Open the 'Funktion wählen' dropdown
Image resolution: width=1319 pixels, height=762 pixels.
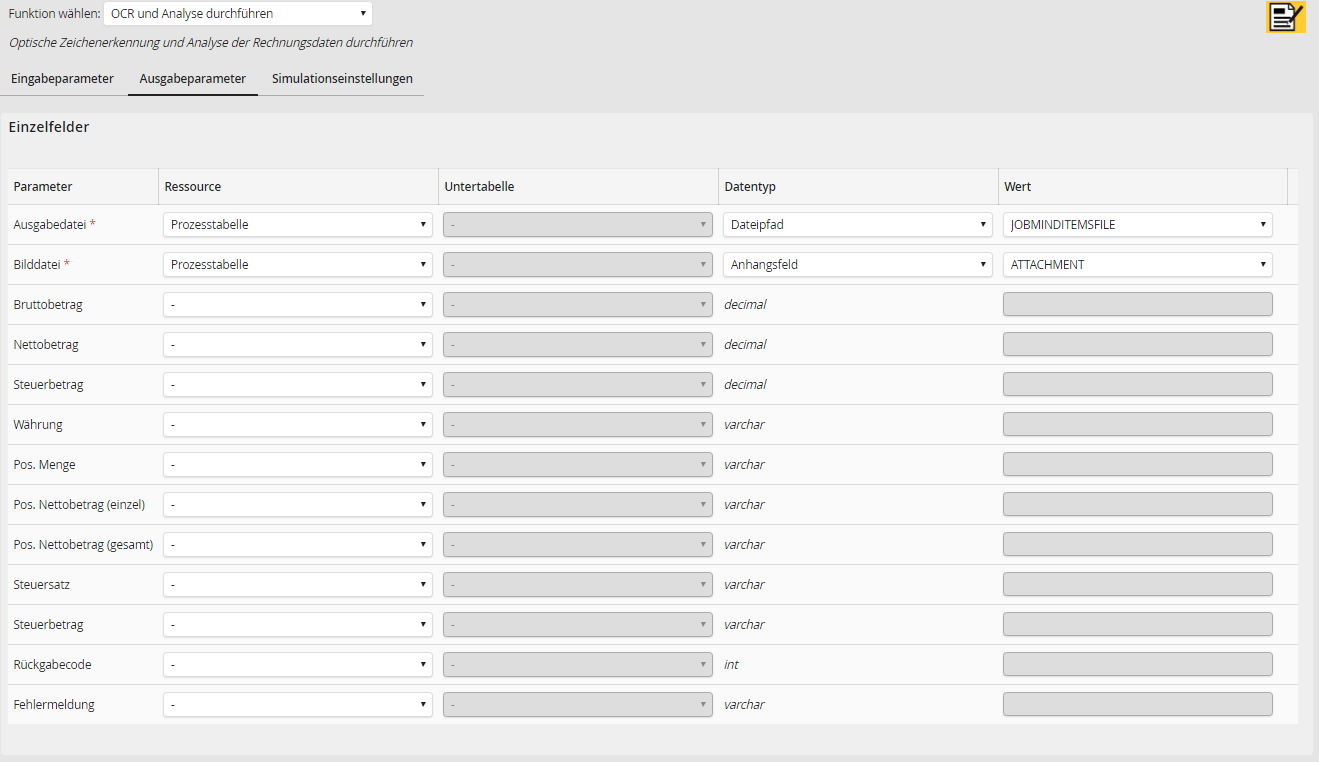pyautogui.click(x=238, y=14)
